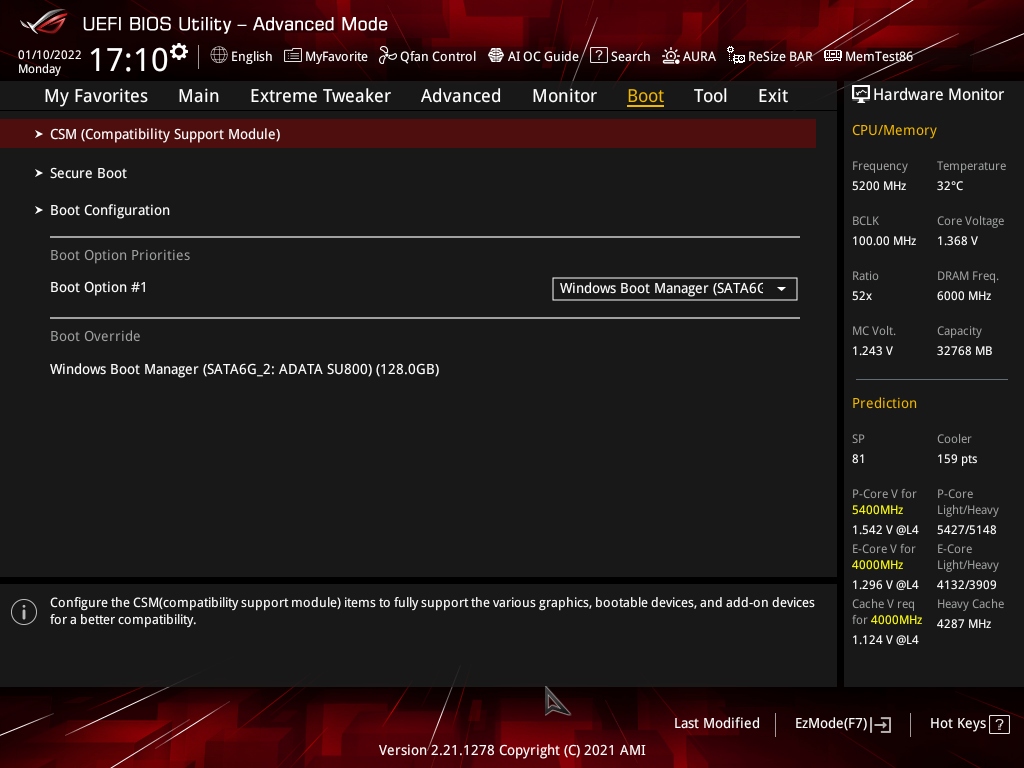Viewport: 1024px width, 768px height.
Task: Toggle ReSize BAR icon
Action: [x=736, y=56]
